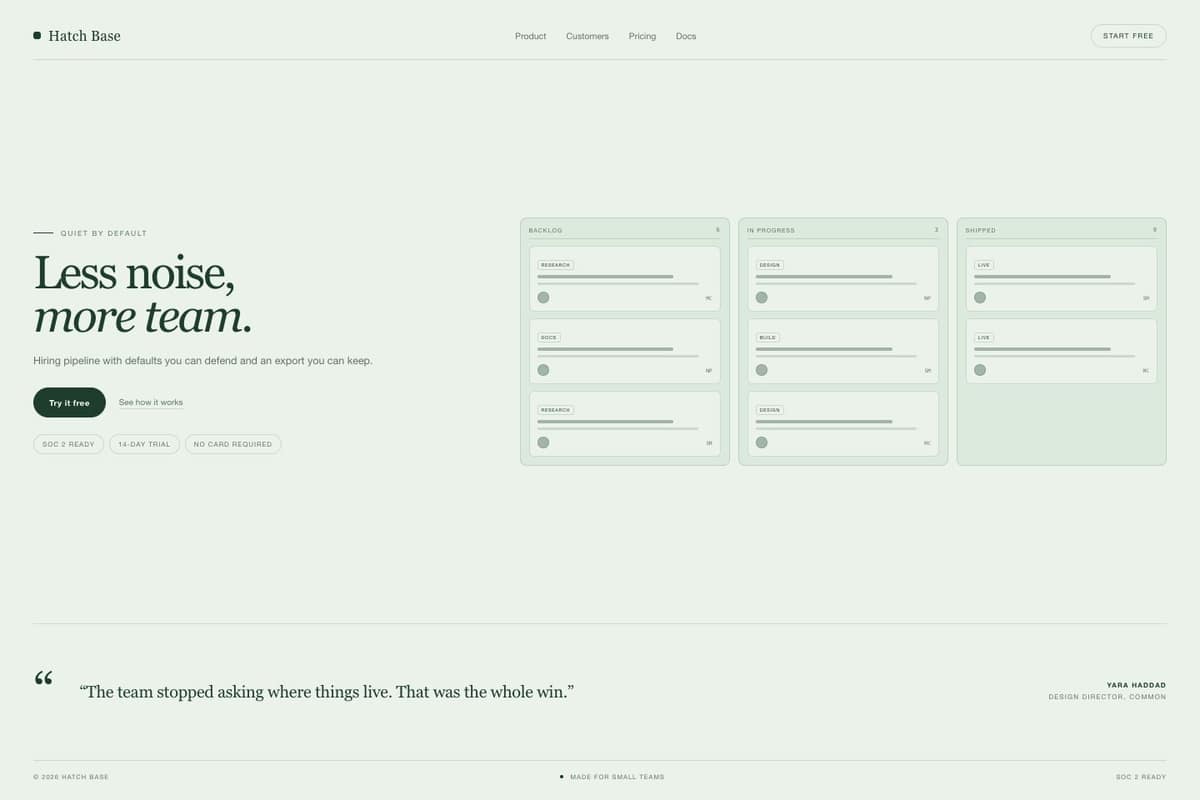This screenshot has height=800, width=1200.
Task: Click the name YARA HADDAD
Action: (1136, 685)
